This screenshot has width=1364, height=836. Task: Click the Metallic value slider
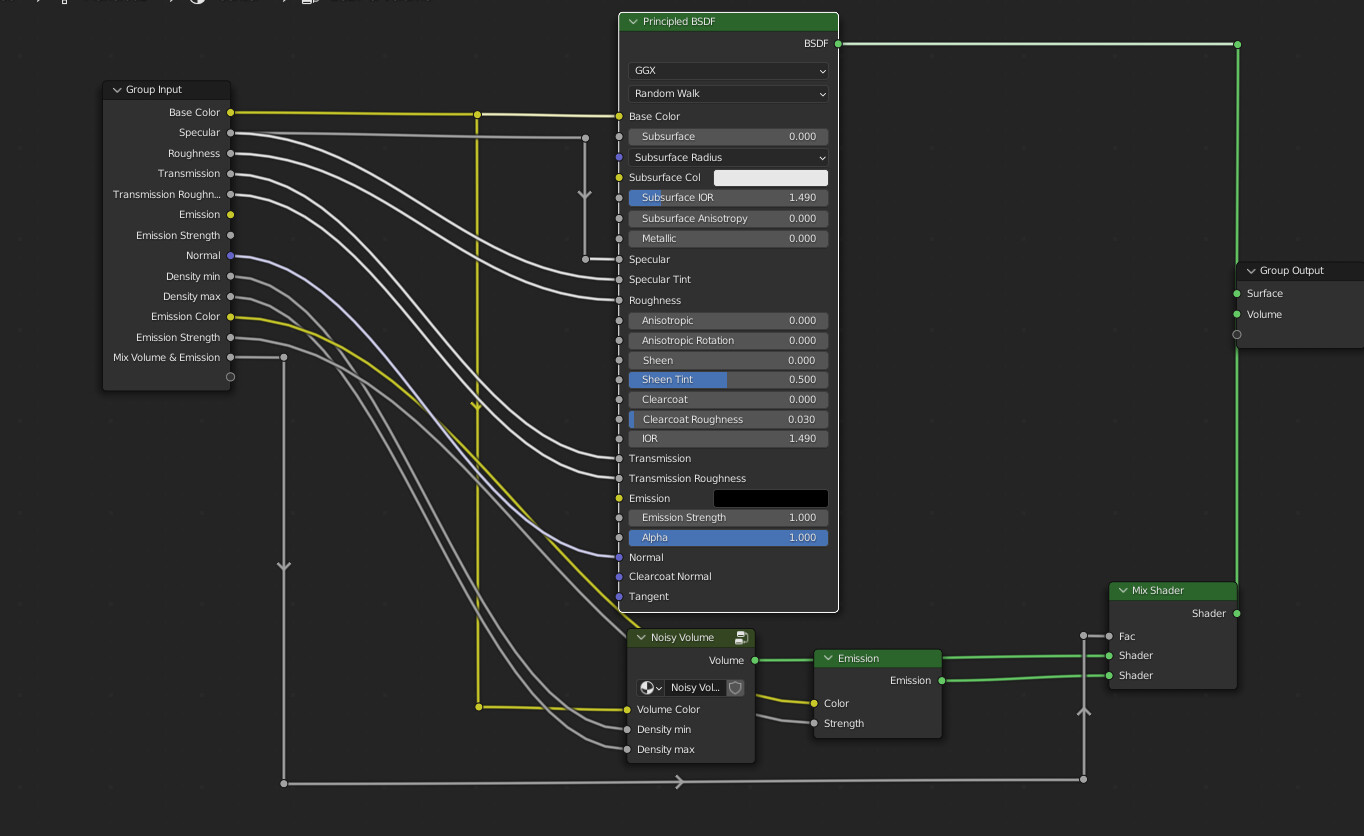[x=729, y=239]
